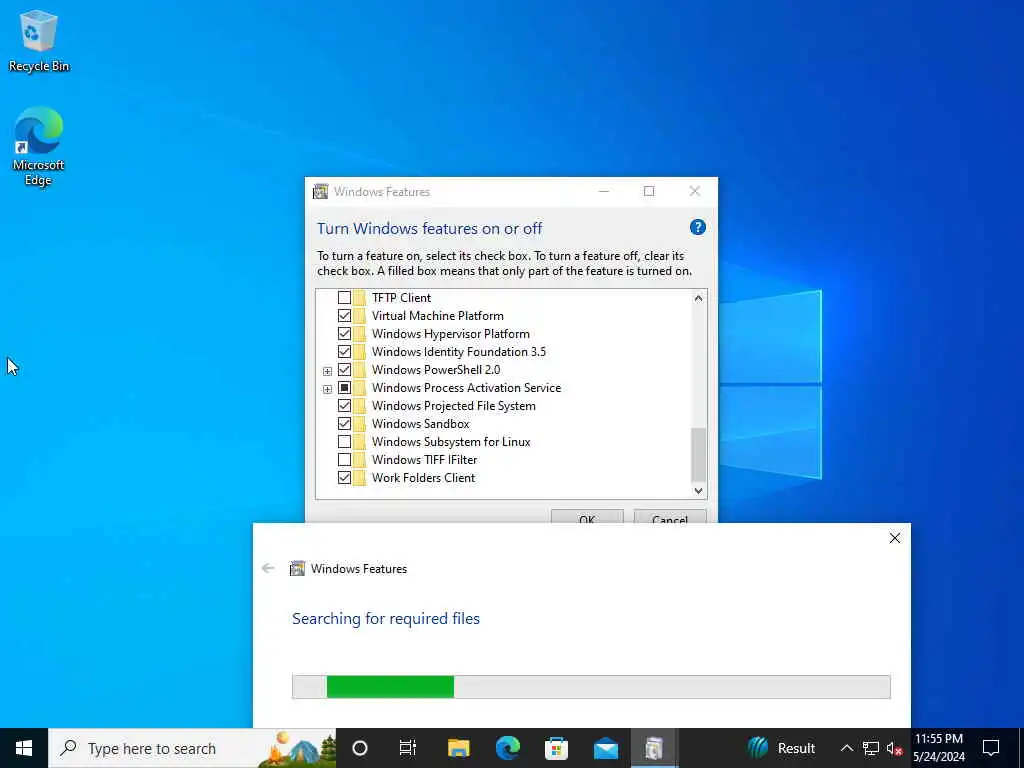
Task: Expand the Windows PowerShell 2.0 node
Action: click(x=327, y=371)
